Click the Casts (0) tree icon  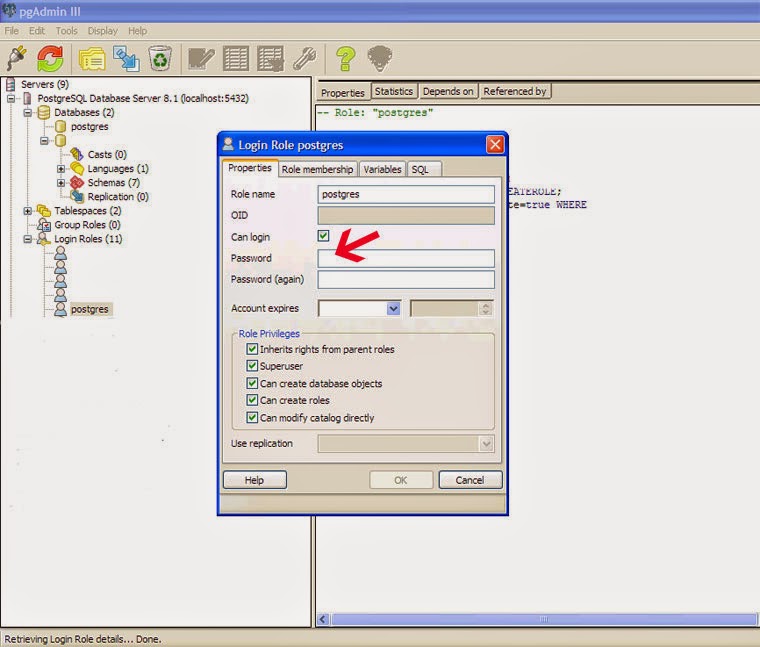77,155
